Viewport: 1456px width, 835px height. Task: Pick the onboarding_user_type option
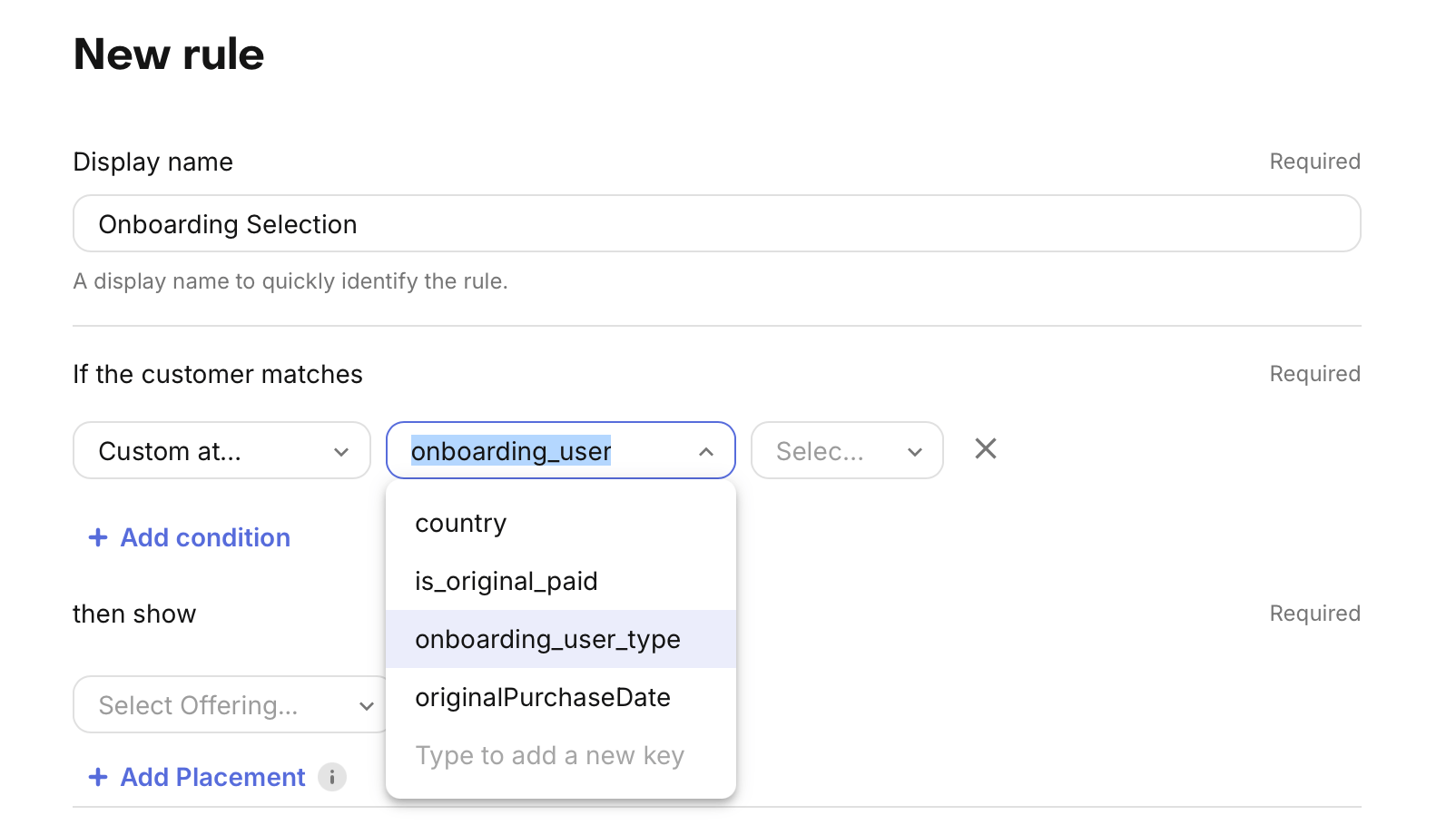tap(547, 640)
